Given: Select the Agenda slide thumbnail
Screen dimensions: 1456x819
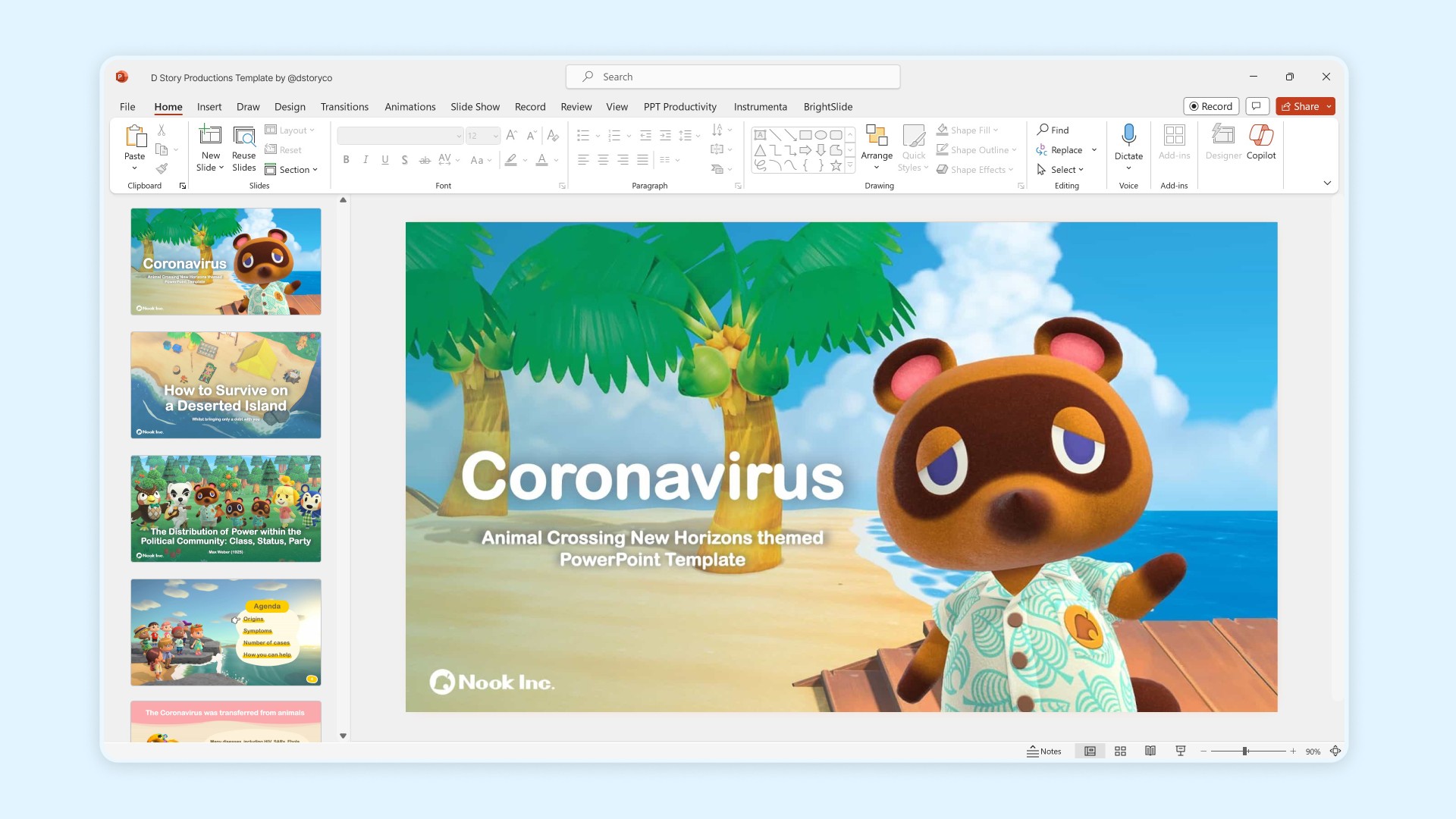Looking at the screenshot, I should (226, 632).
